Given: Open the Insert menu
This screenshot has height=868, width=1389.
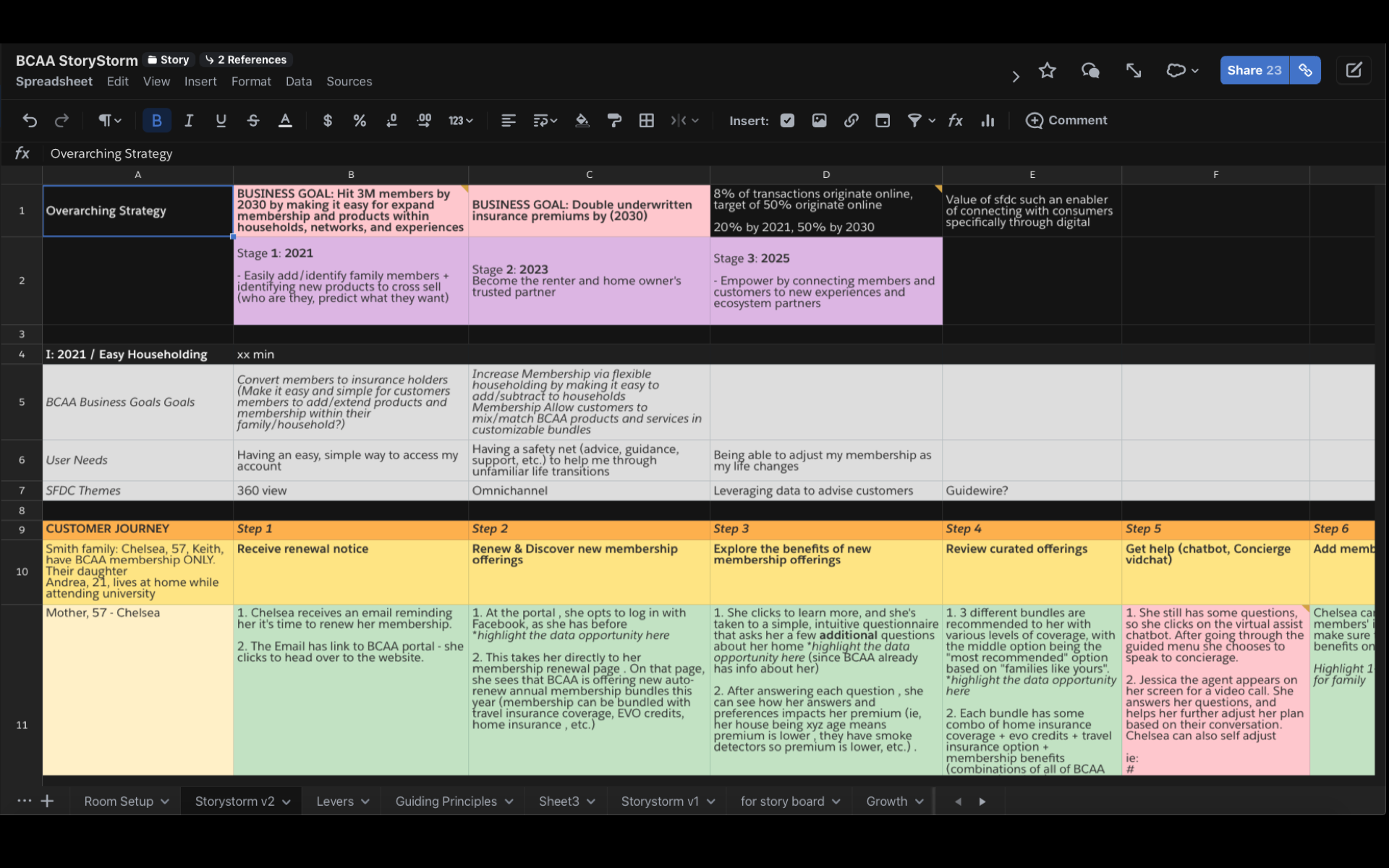Looking at the screenshot, I should [200, 82].
